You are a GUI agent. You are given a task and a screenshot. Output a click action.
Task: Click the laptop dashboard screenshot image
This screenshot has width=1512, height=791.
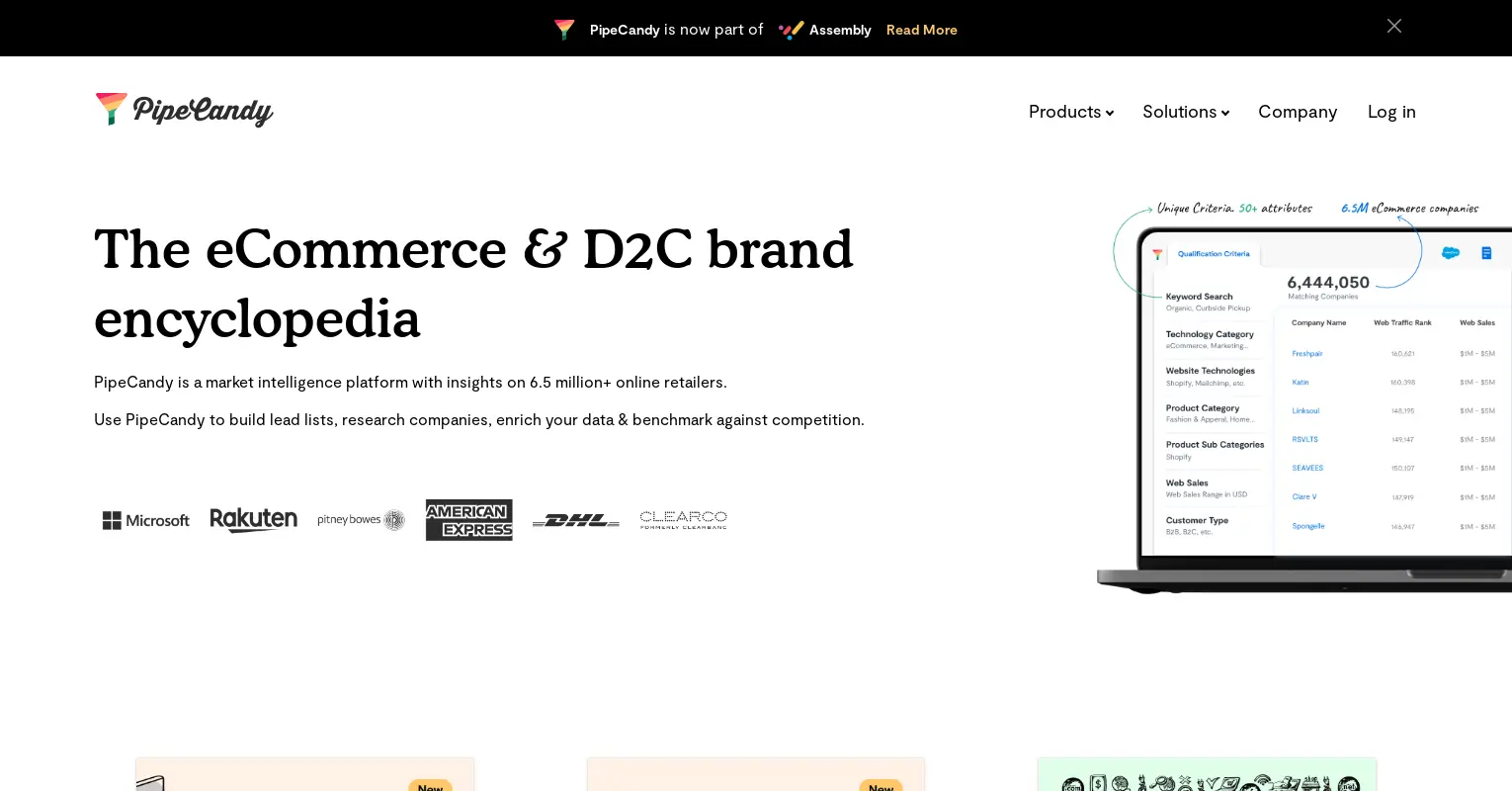tap(1304, 395)
